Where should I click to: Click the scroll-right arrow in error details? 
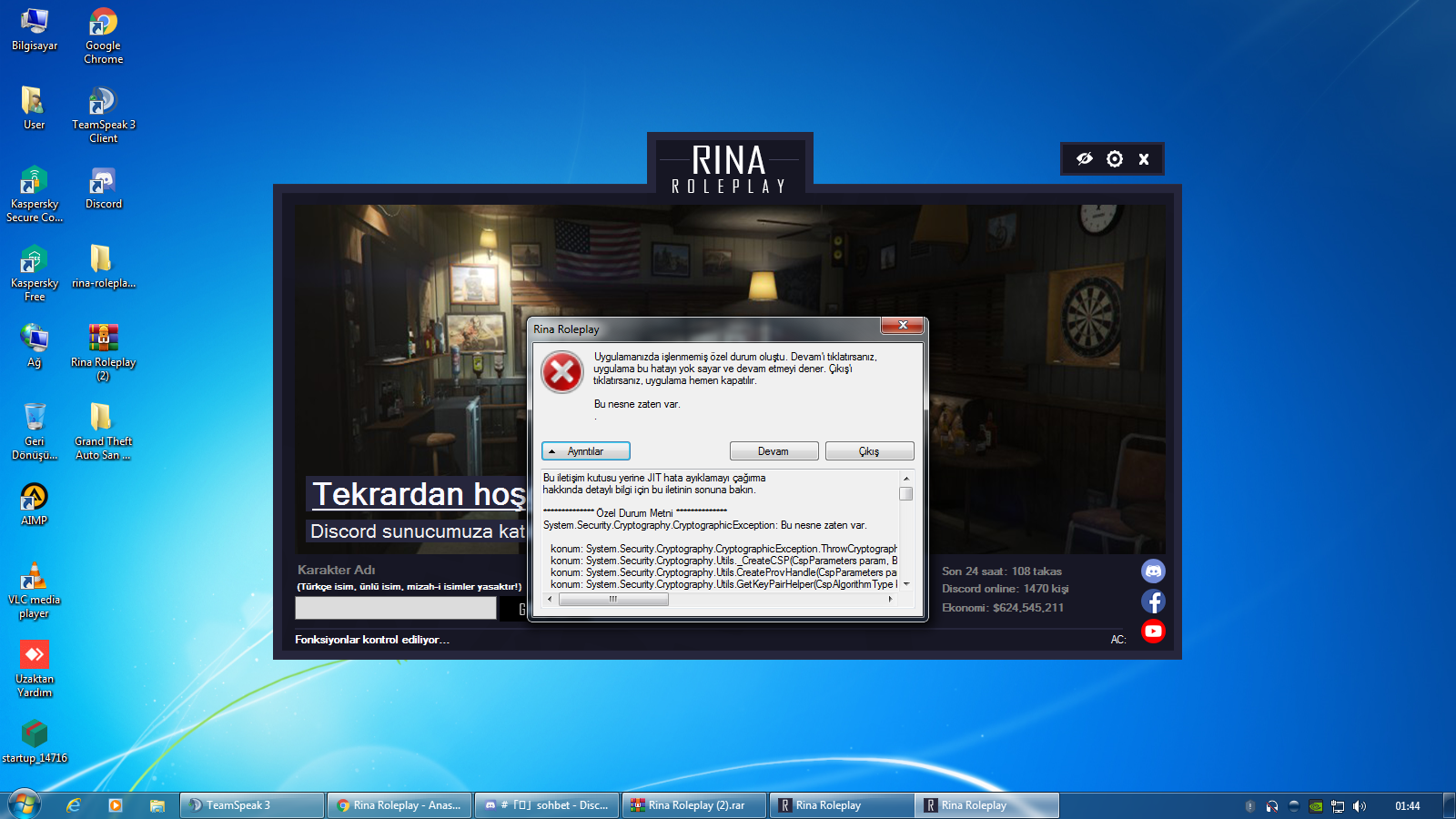890,599
